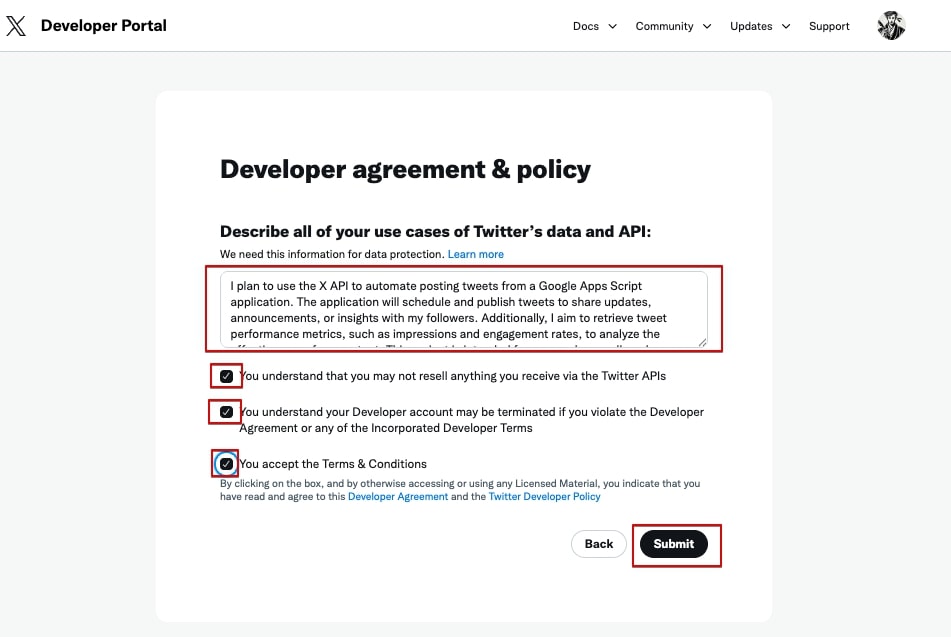Open the Twitter Developer Policy link

coord(545,496)
